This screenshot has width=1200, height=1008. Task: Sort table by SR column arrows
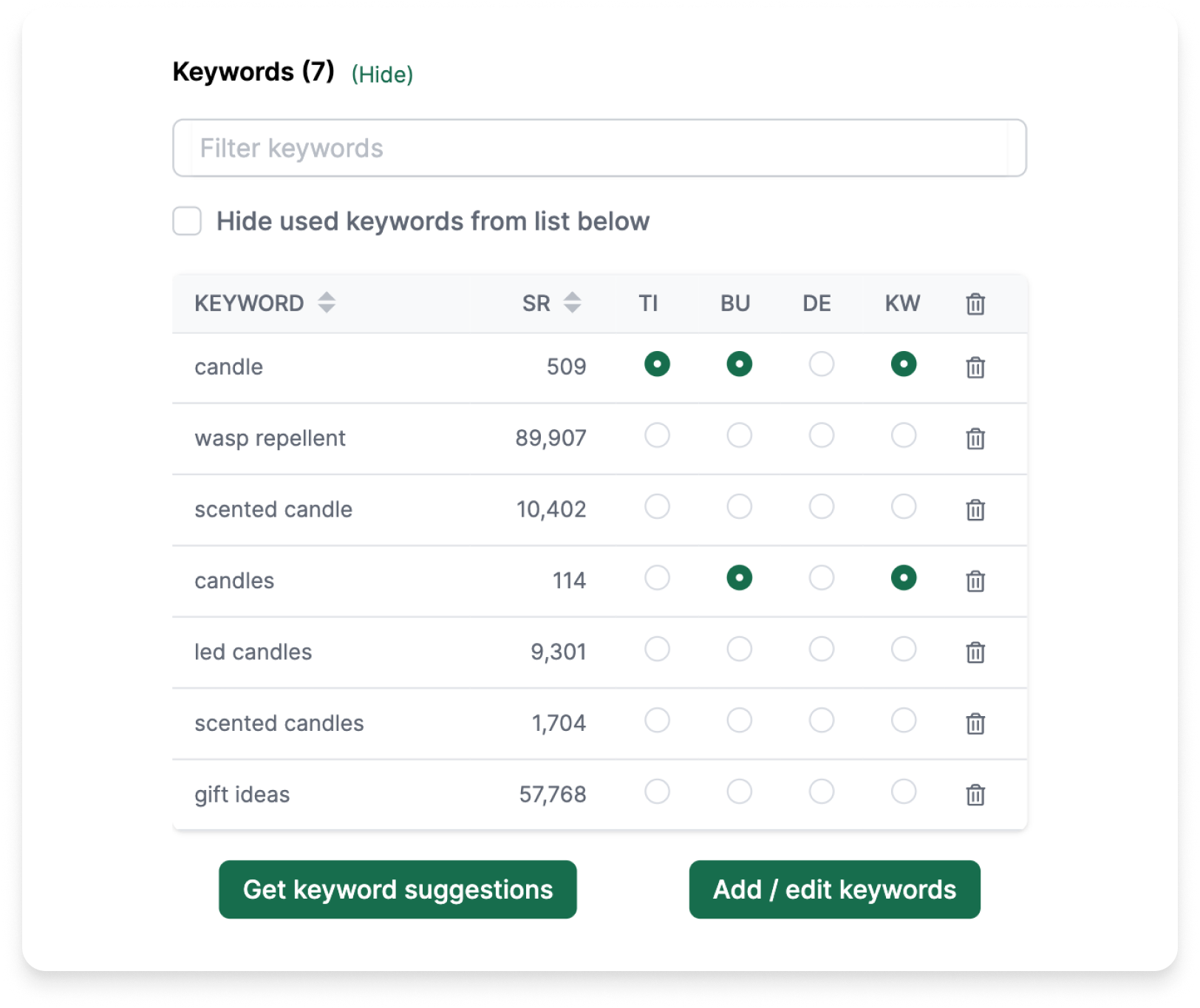pyautogui.click(x=572, y=302)
